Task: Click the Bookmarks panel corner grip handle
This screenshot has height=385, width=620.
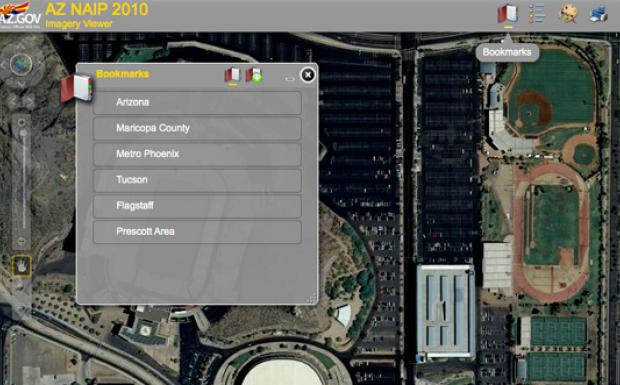Action: 311,299
